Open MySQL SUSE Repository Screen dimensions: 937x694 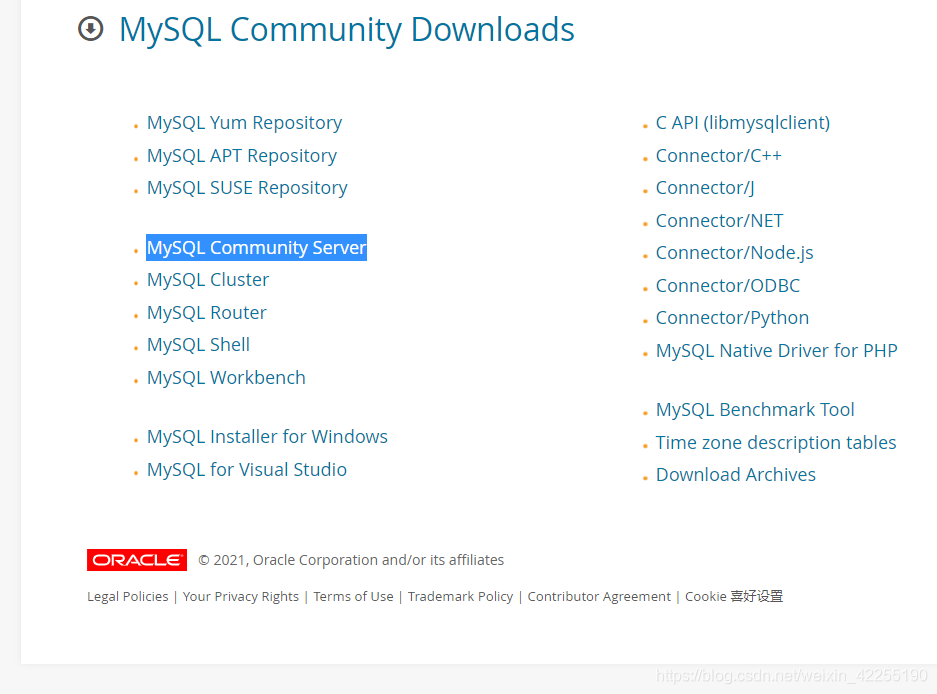pyautogui.click(x=247, y=188)
